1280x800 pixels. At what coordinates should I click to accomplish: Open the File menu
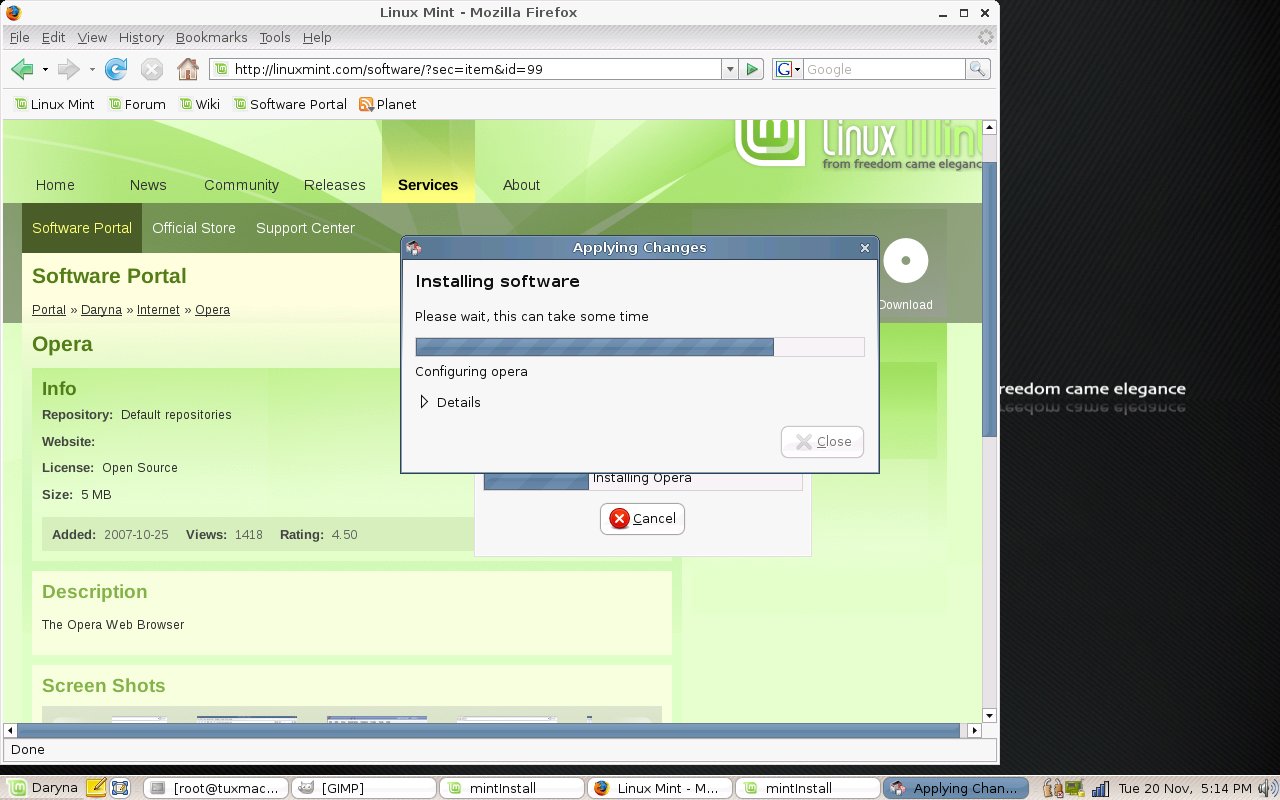point(19,37)
